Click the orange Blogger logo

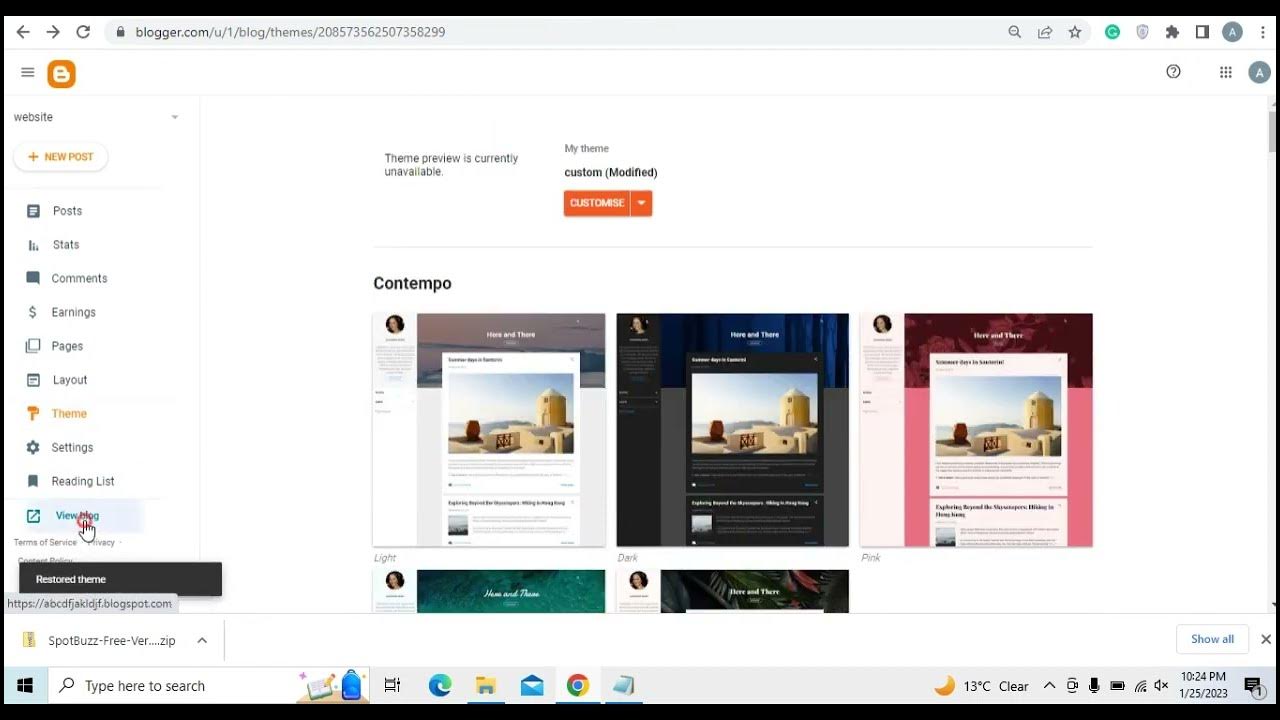pyautogui.click(x=61, y=73)
